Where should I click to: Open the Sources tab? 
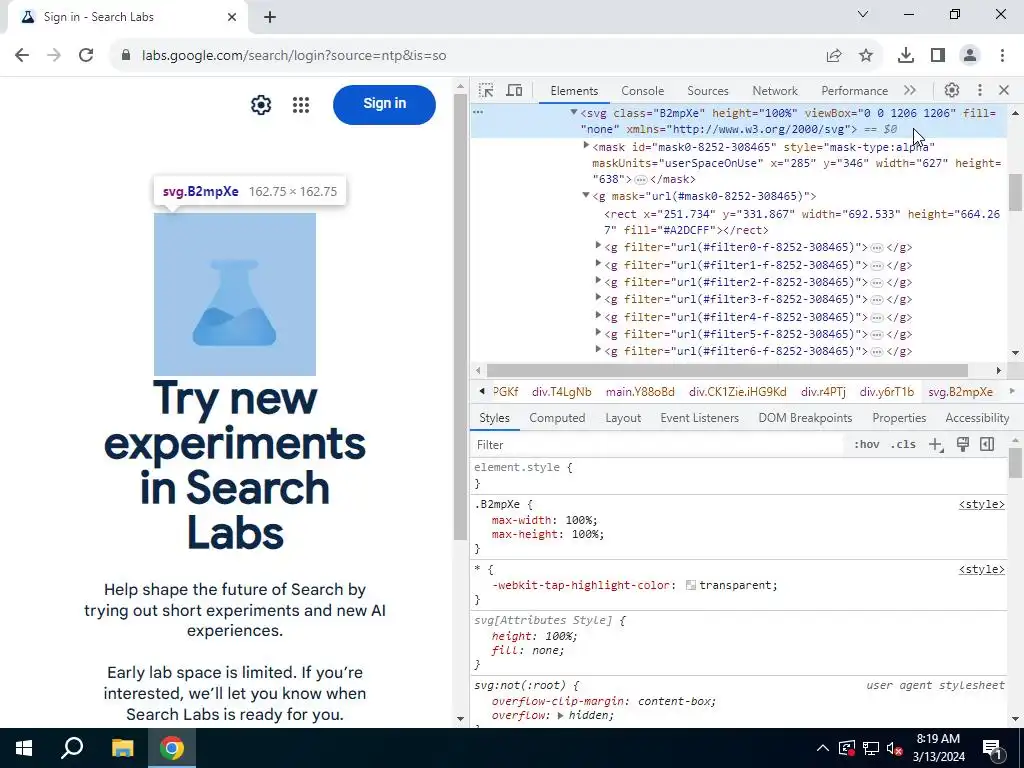click(x=707, y=91)
